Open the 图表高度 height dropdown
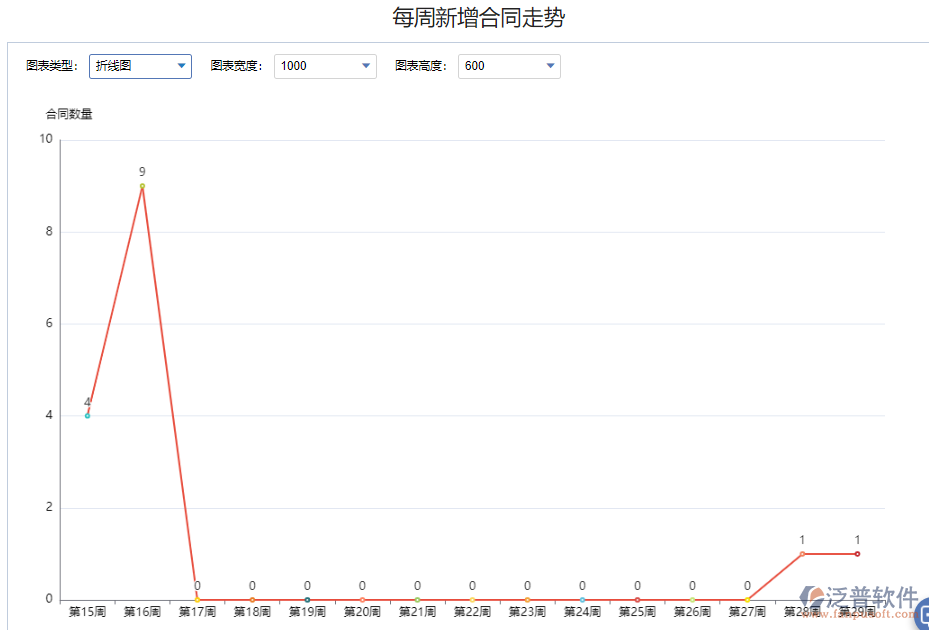Image resolution: width=929 pixels, height=630 pixels. point(549,66)
